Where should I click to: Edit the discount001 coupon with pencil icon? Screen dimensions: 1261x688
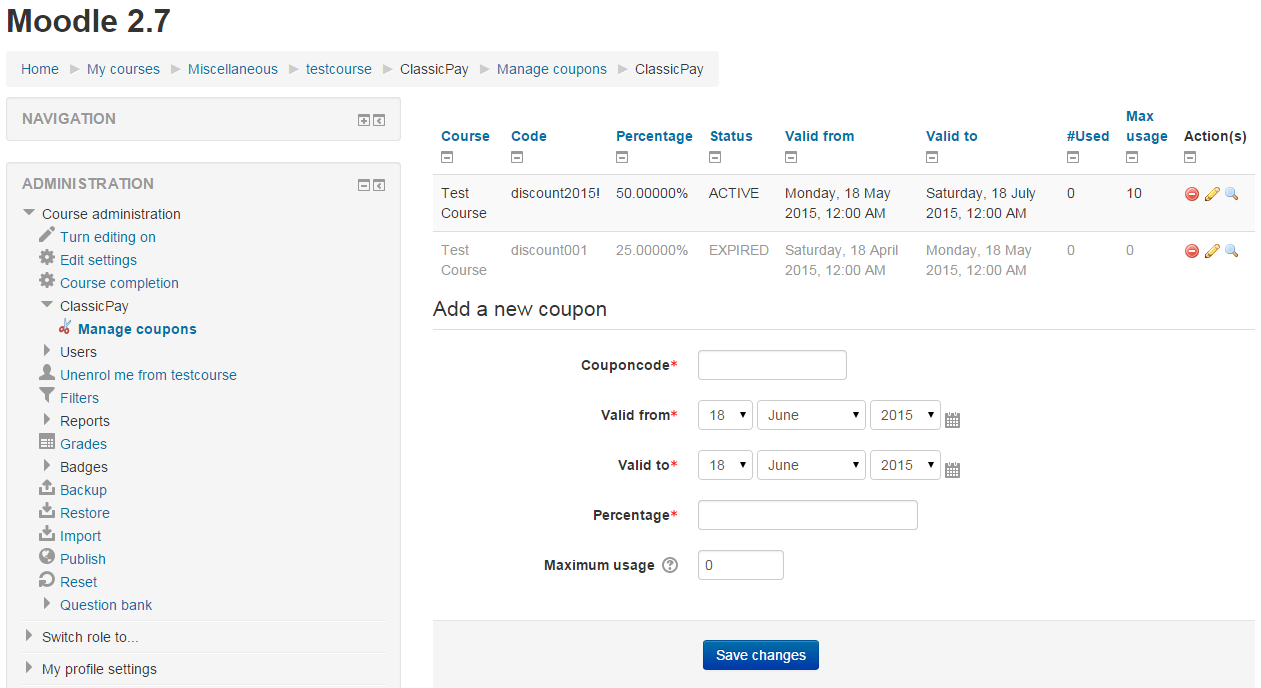(1212, 251)
